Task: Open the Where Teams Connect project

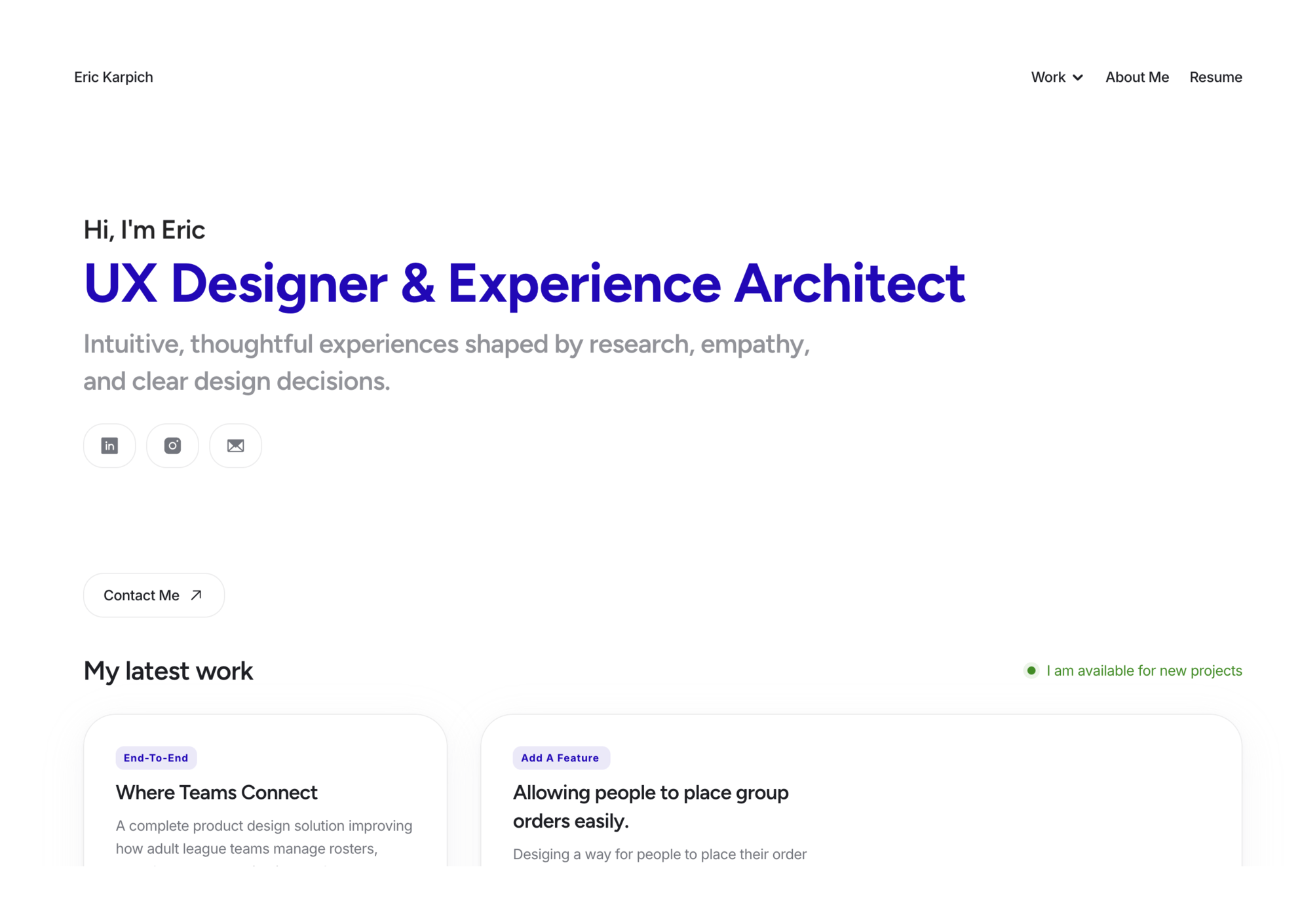Action: (216, 792)
